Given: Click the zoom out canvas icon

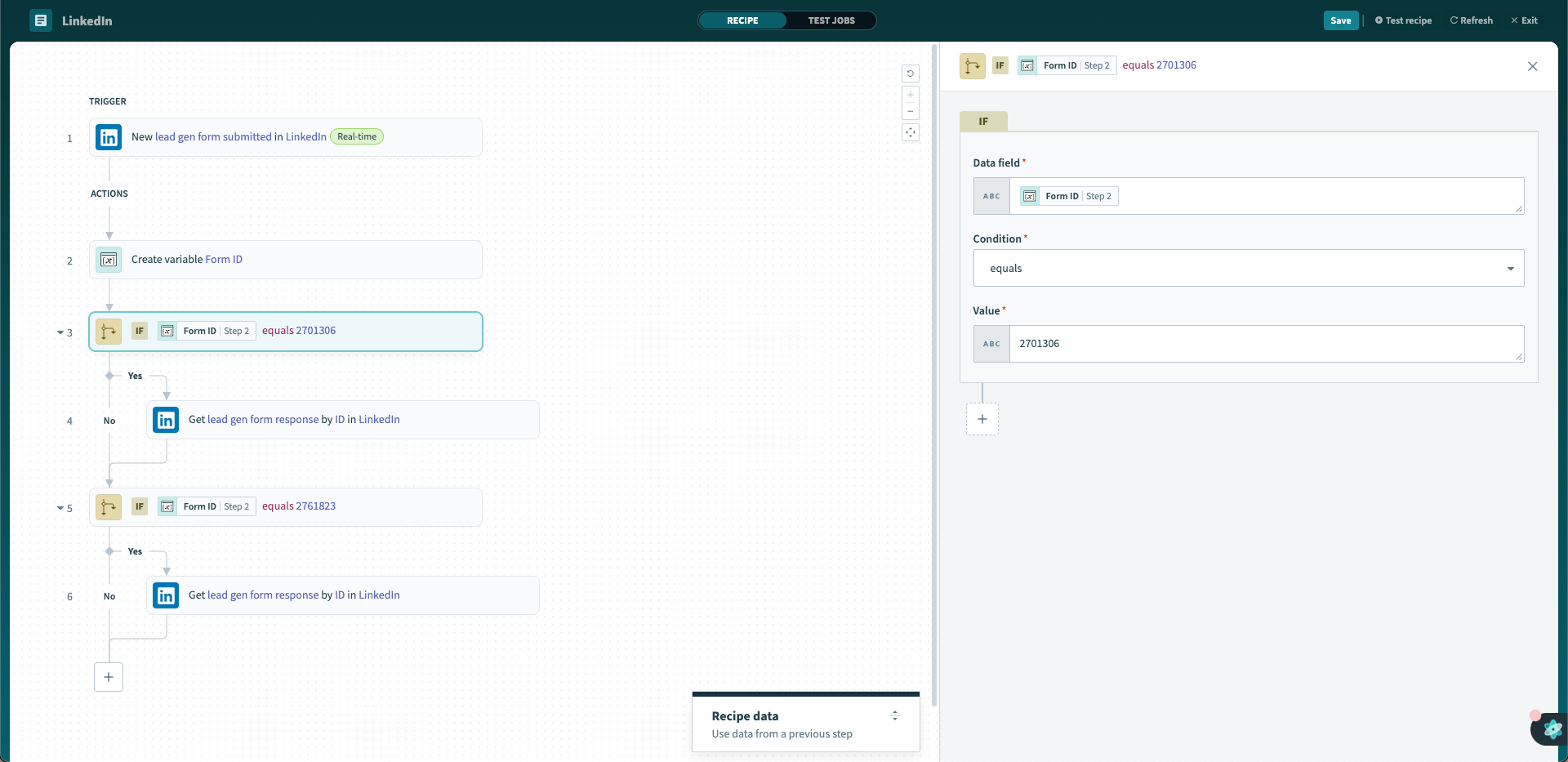Looking at the screenshot, I should (x=911, y=112).
